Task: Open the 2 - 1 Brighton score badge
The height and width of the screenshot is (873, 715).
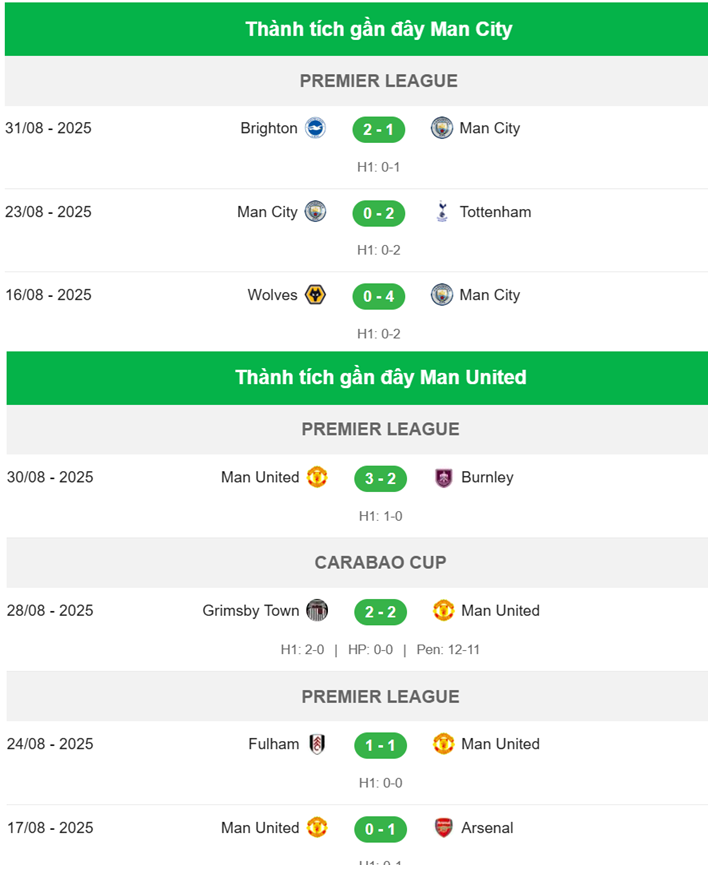Action: (x=379, y=130)
